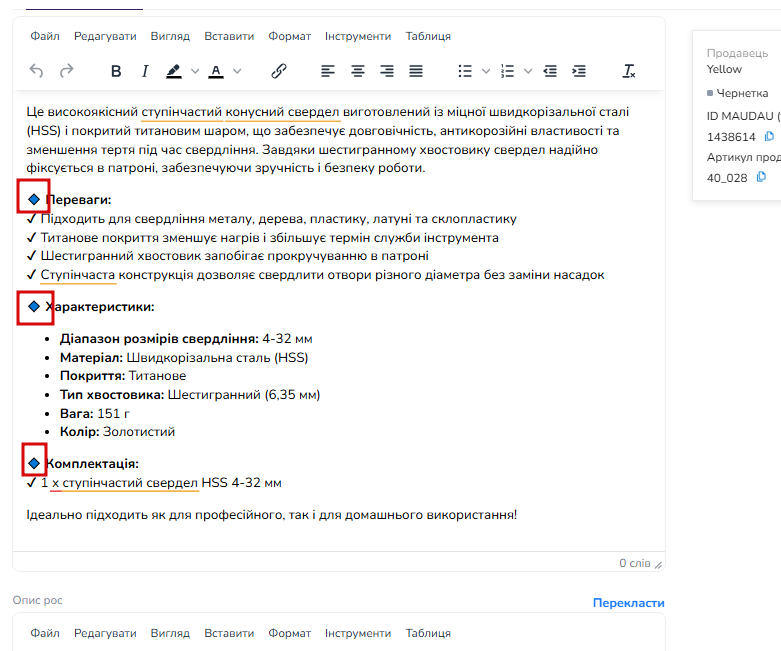Toggle italic formatting
The image size is (781, 651).
145,71
